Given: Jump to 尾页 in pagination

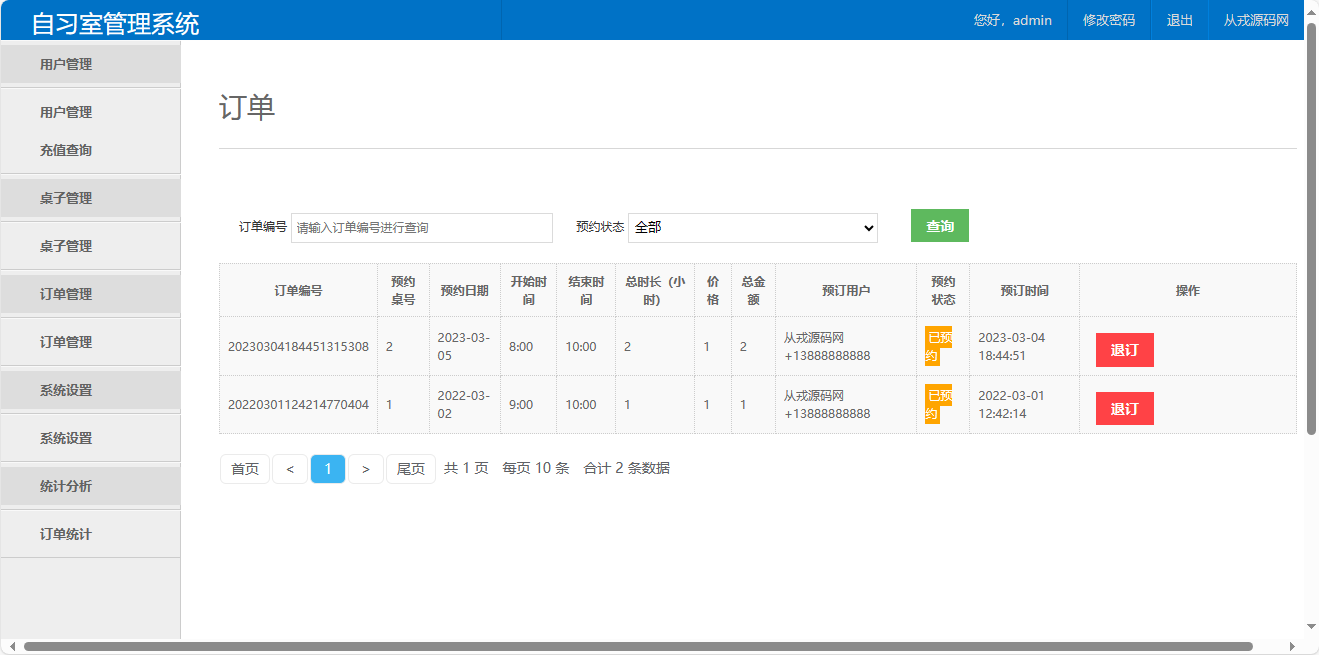Looking at the screenshot, I should coord(411,469).
